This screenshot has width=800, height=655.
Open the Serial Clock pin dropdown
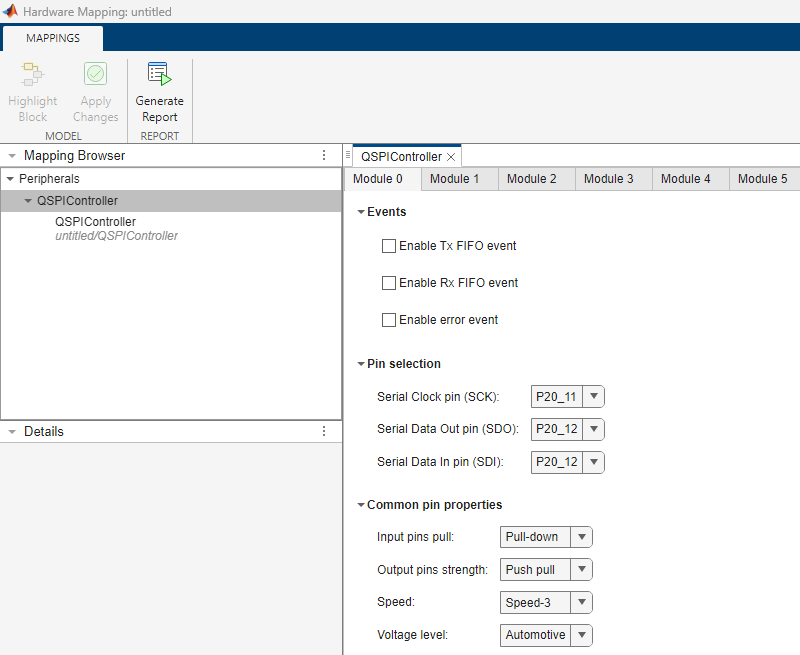coord(593,396)
